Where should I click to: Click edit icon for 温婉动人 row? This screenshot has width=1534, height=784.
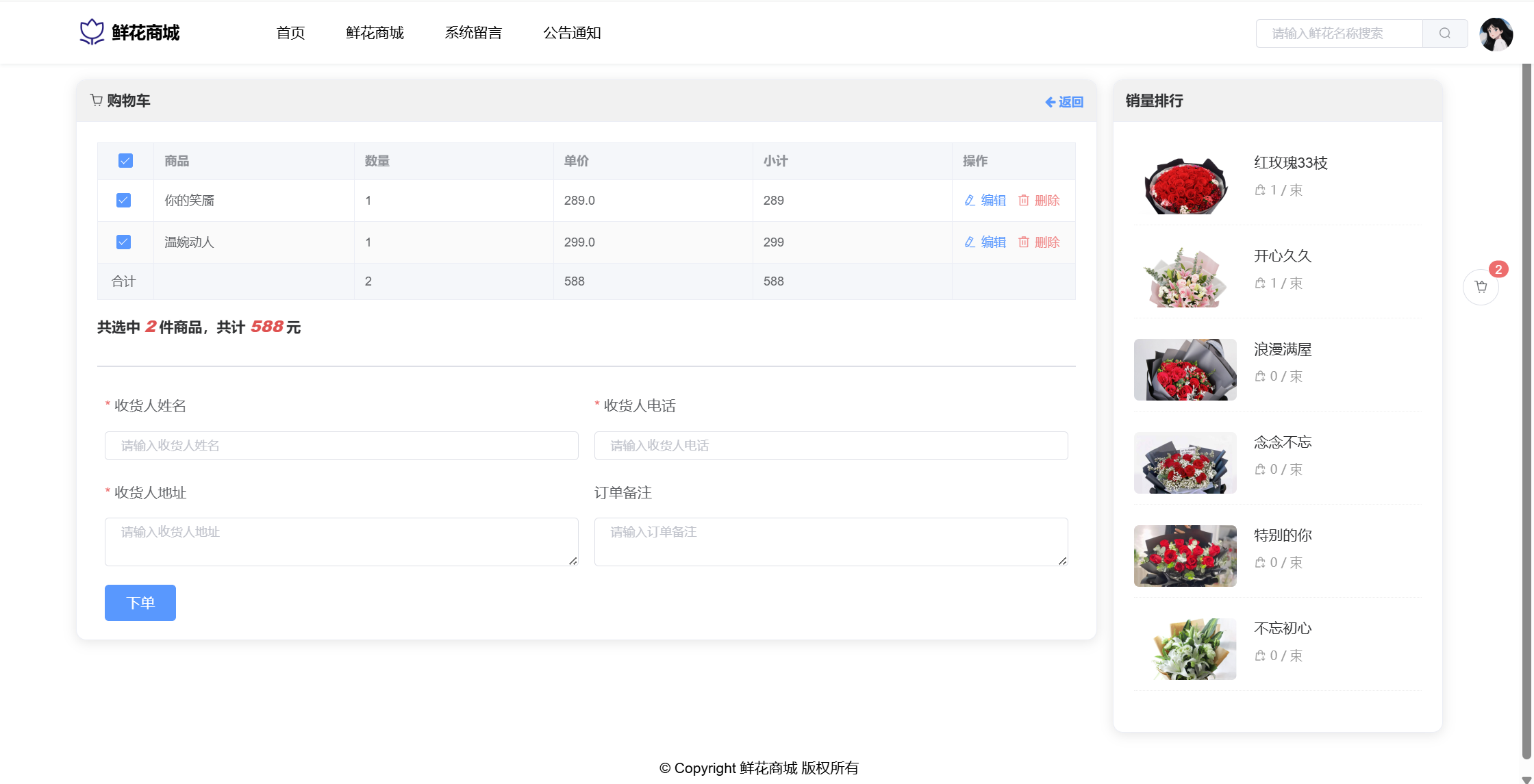click(970, 242)
